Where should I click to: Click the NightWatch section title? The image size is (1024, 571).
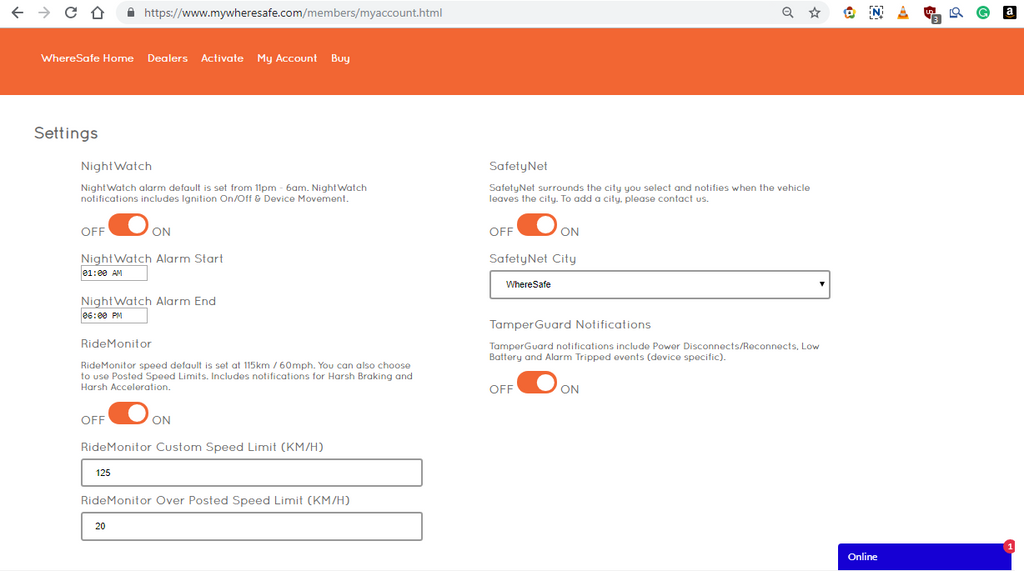point(116,167)
